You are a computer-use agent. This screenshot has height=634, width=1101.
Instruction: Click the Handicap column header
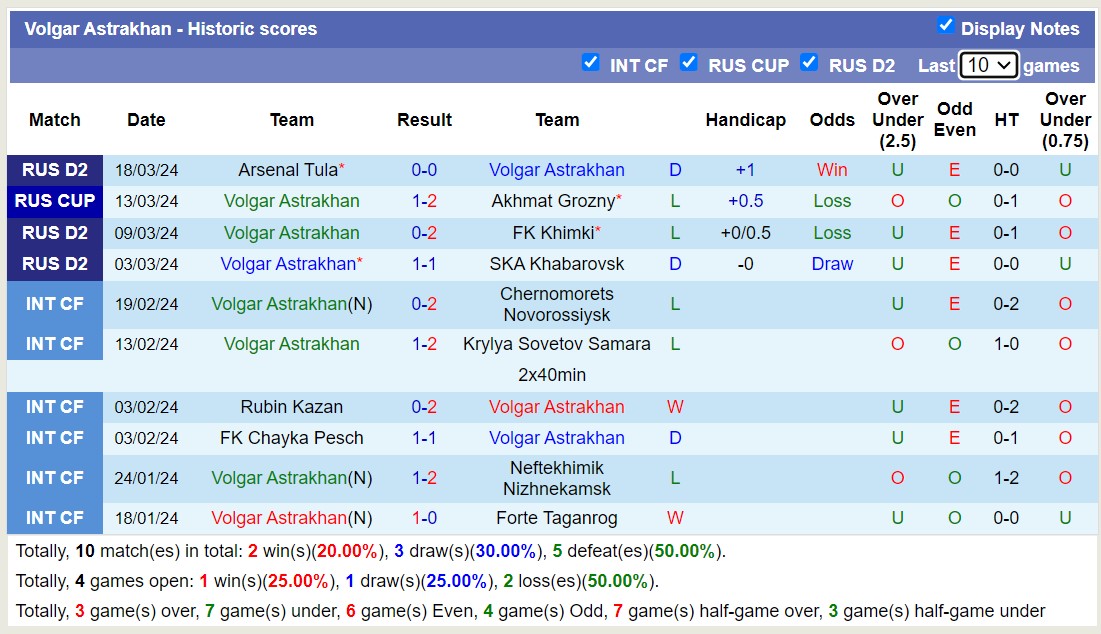click(745, 120)
